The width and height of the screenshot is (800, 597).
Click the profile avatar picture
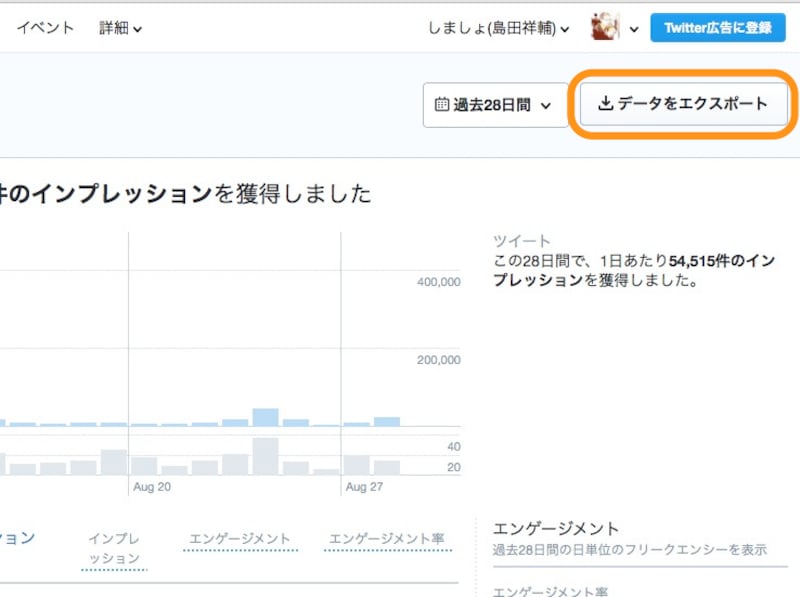pos(605,27)
